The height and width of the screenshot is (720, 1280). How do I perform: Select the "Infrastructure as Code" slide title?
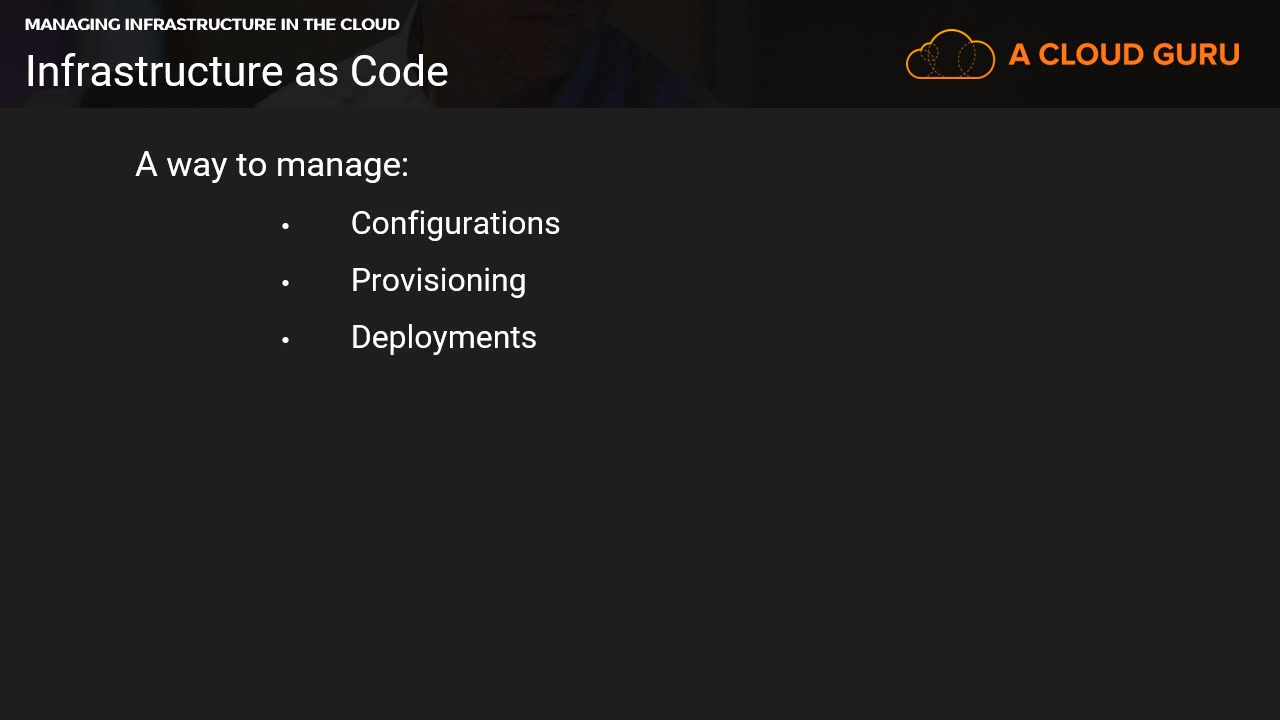(x=236, y=72)
